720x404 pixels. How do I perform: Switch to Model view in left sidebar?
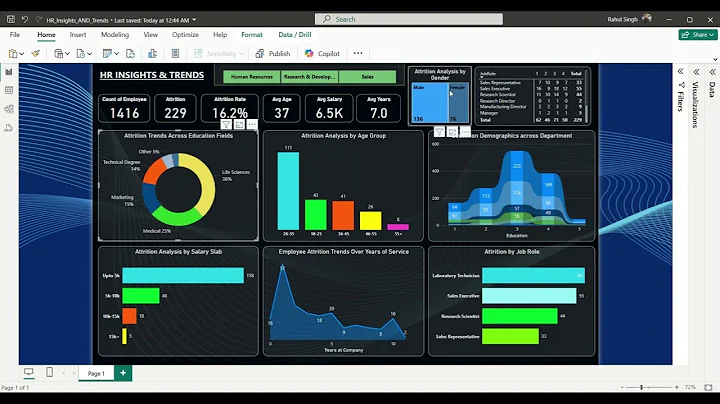[x=9, y=109]
